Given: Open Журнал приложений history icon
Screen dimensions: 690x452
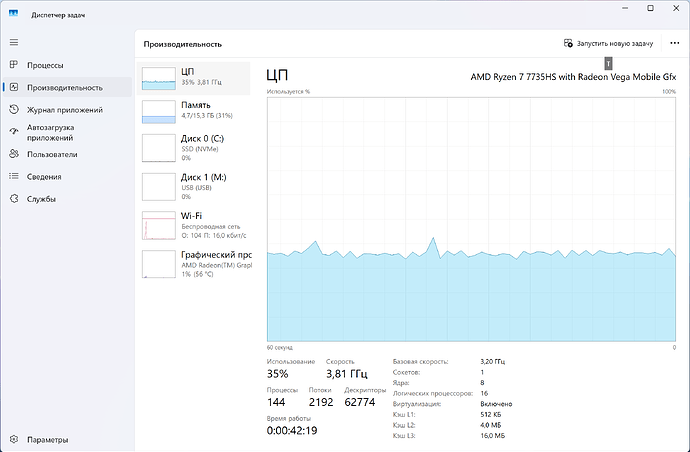Looking at the screenshot, I should (14, 110).
